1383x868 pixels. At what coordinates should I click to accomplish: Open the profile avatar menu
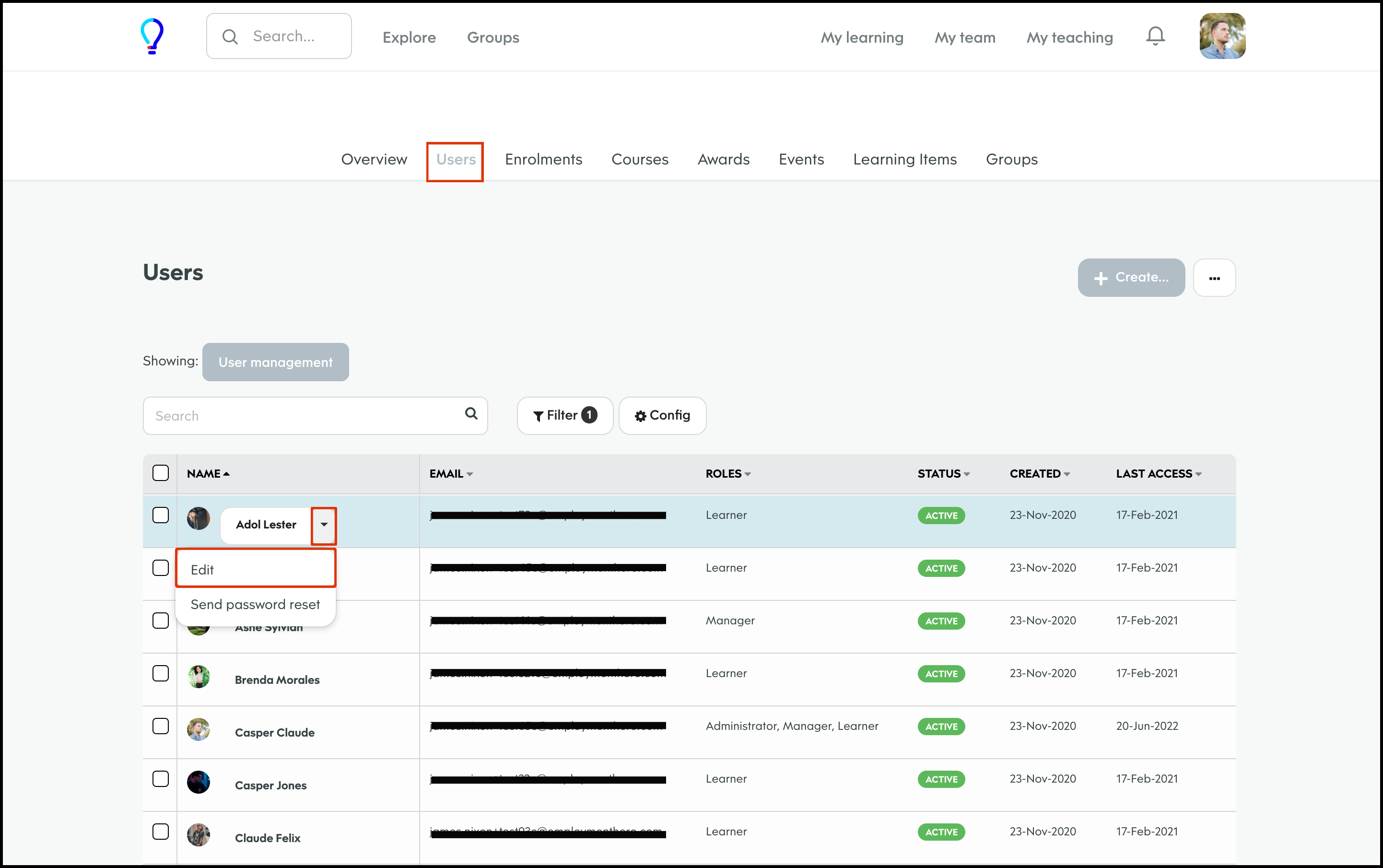point(1222,36)
